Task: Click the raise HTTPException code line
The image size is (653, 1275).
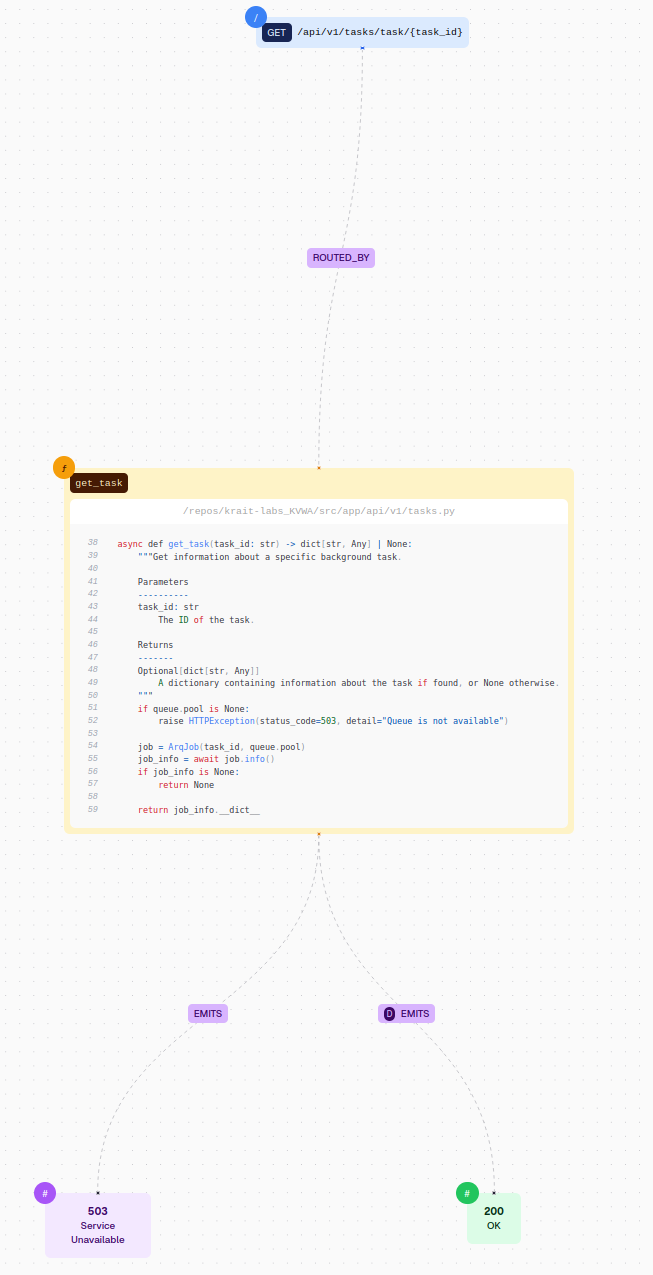Action: [x=333, y=720]
